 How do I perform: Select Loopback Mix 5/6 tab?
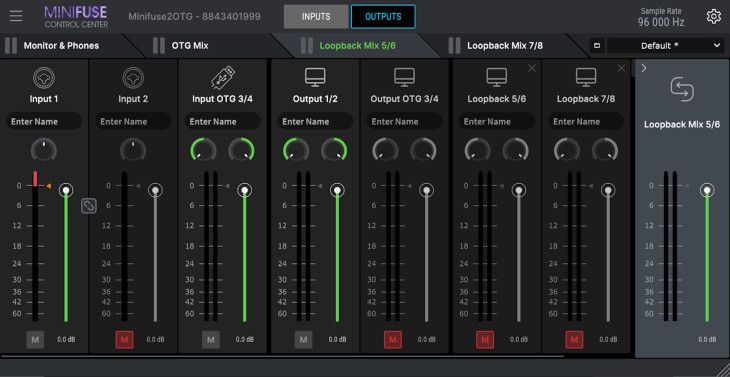point(358,46)
